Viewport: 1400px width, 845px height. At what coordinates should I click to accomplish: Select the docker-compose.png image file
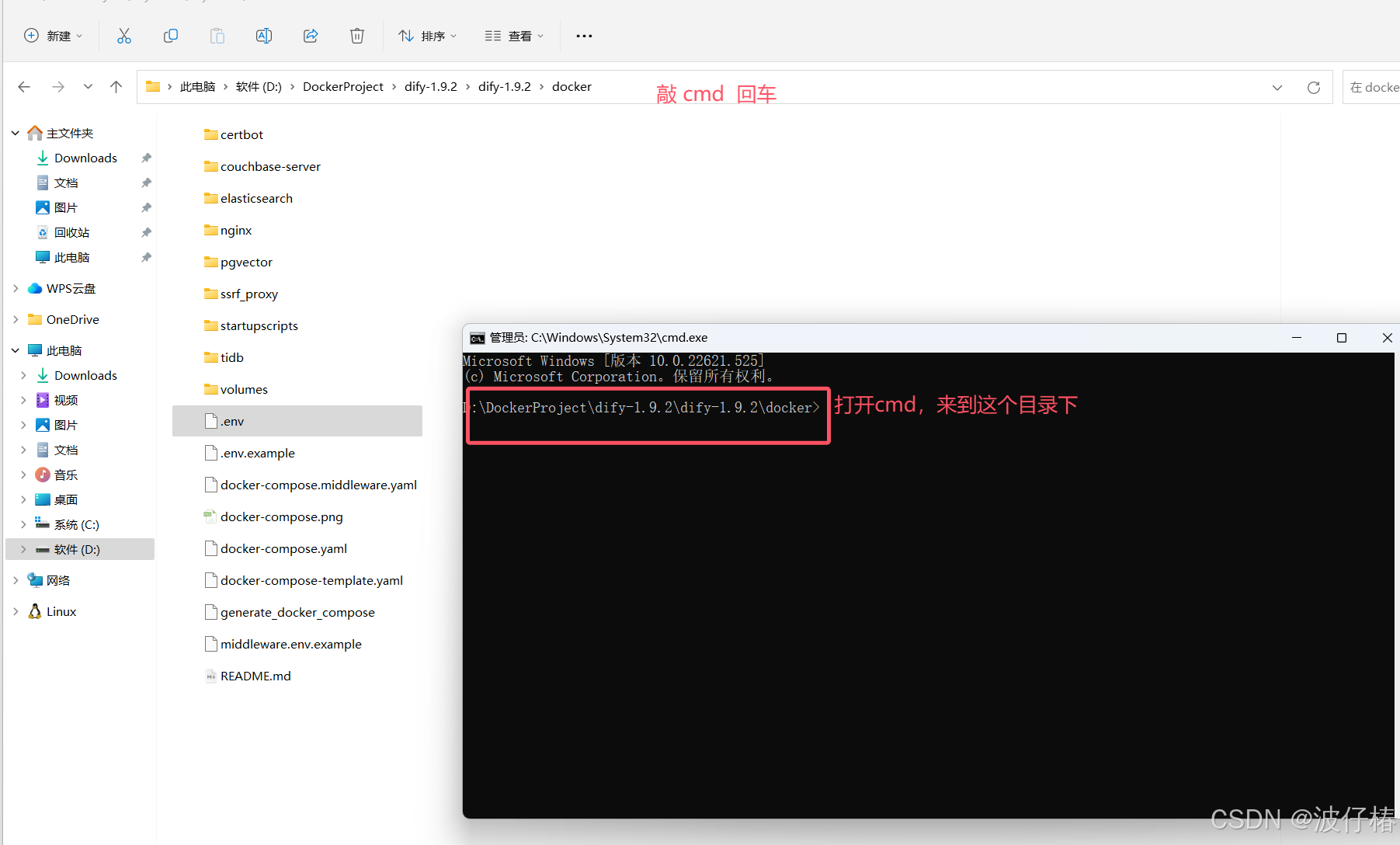click(x=273, y=516)
